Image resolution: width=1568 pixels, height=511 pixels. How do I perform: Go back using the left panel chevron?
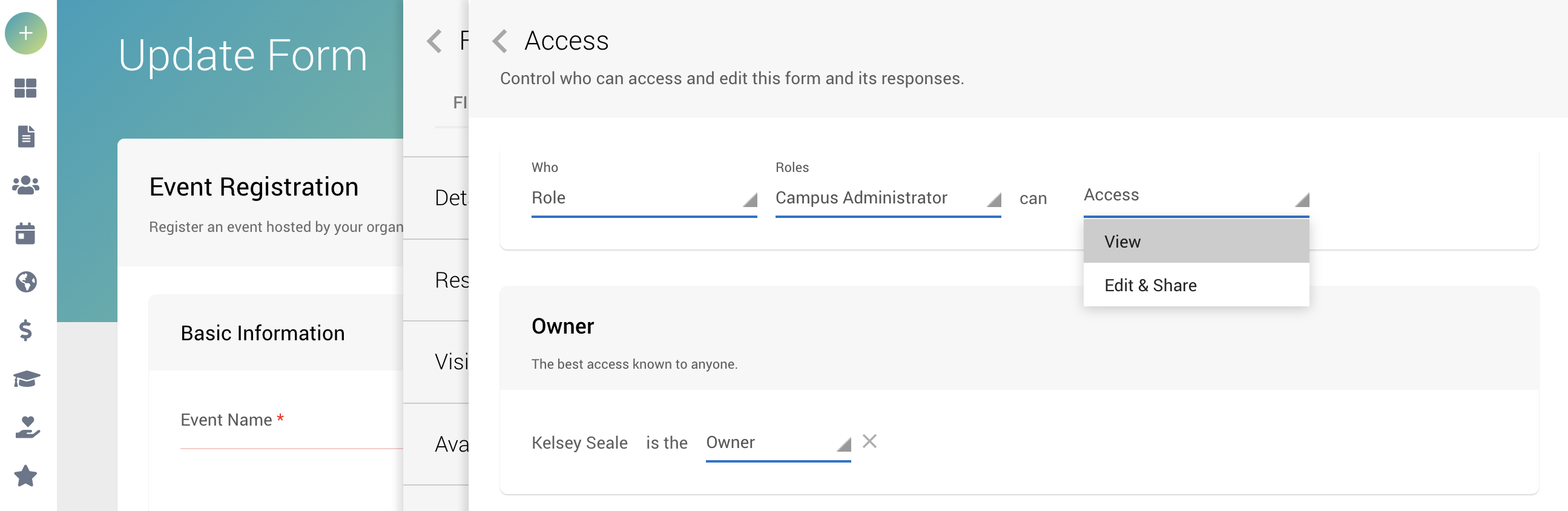point(435,41)
